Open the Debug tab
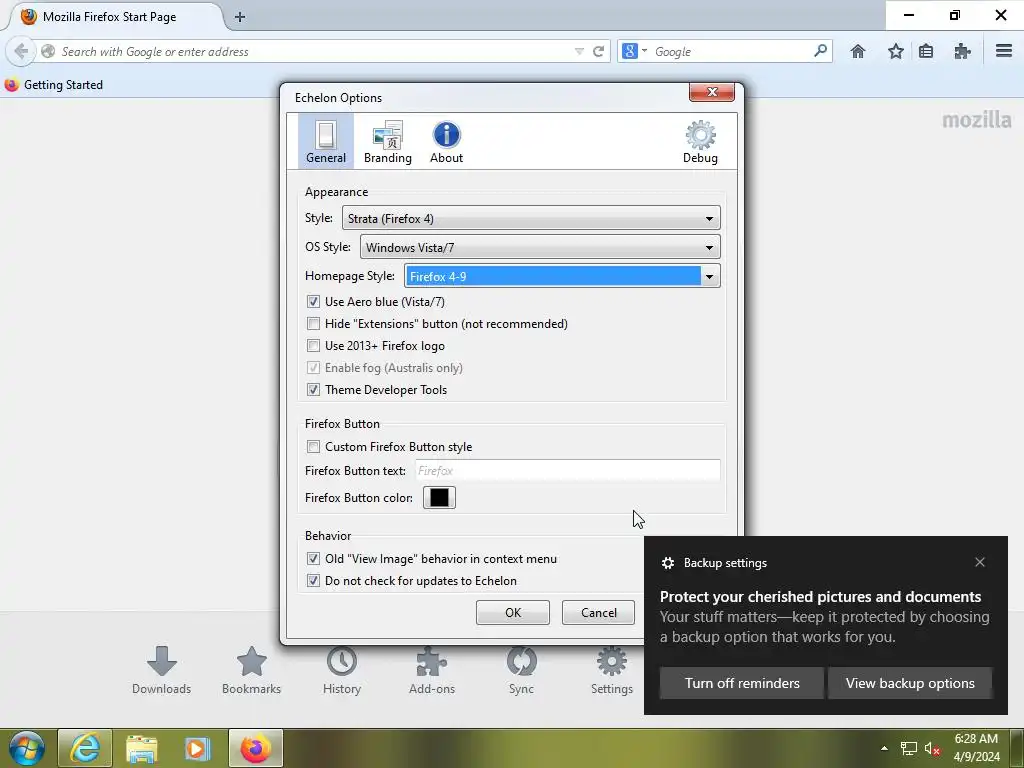The height and width of the screenshot is (768, 1024). [x=700, y=141]
